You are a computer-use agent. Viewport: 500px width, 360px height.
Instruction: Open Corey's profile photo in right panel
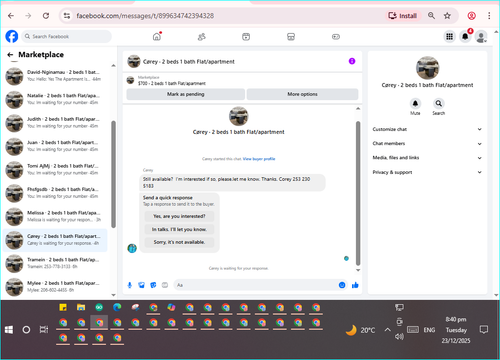(427, 68)
